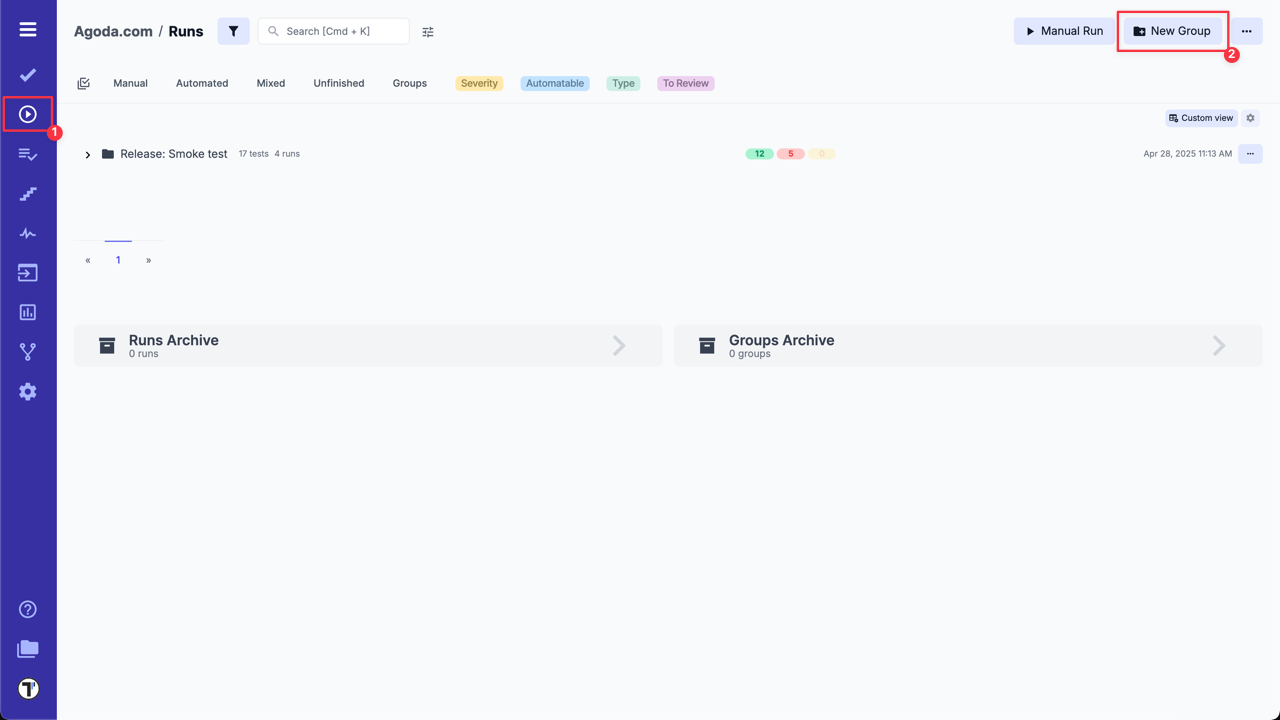Toggle the Severity filter chip
The width and height of the screenshot is (1280, 720).
[x=478, y=83]
